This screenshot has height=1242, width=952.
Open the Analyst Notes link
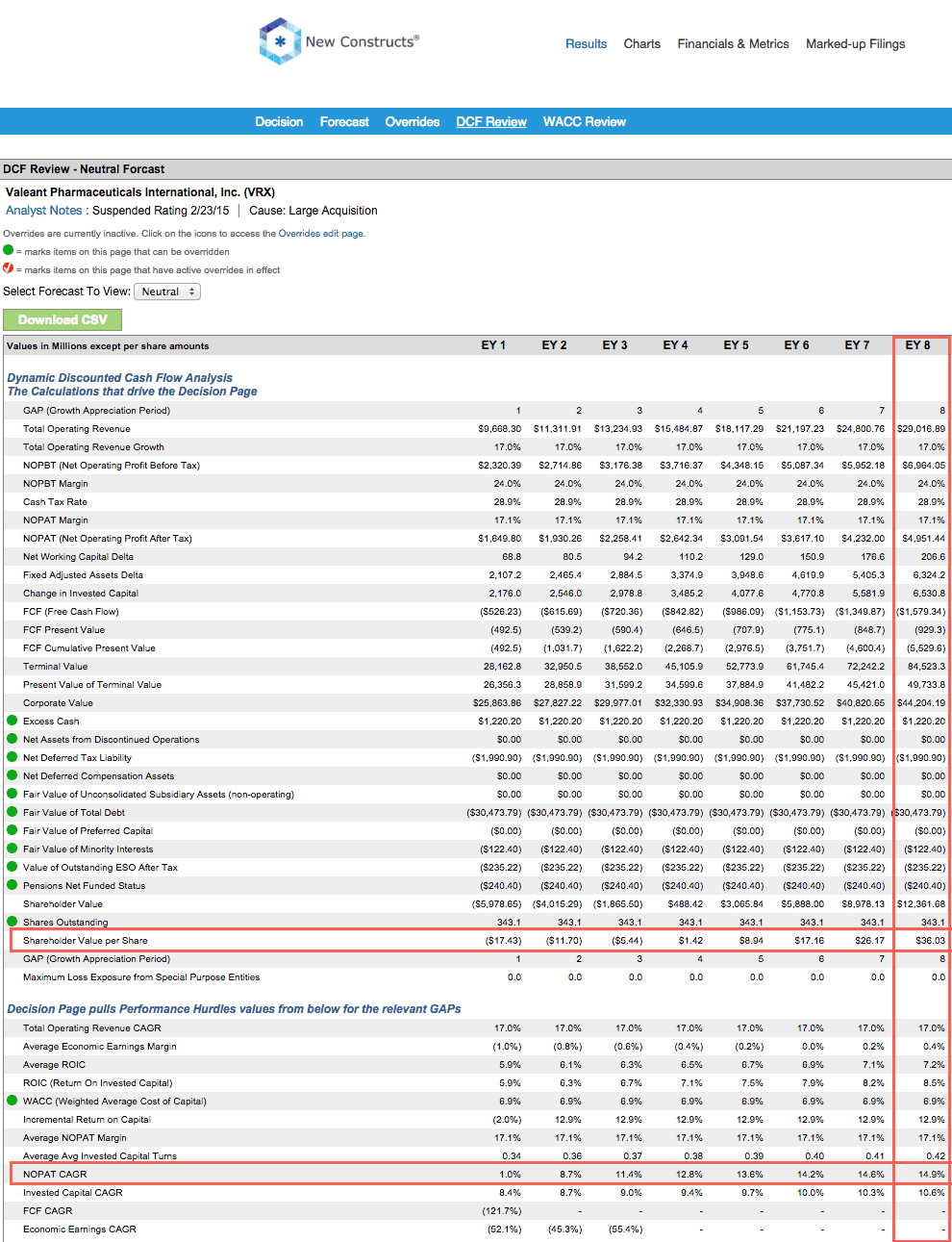pyautogui.click(x=44, y=211)
